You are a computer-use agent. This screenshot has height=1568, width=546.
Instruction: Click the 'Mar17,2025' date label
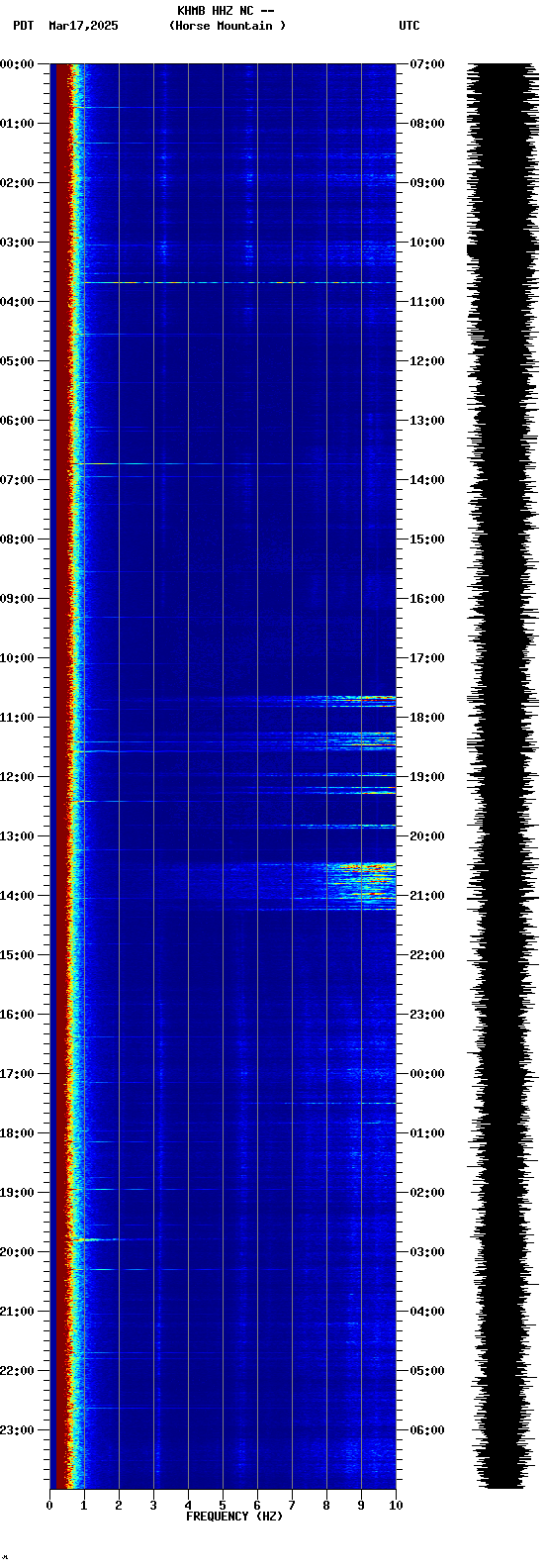coord(83,26)
